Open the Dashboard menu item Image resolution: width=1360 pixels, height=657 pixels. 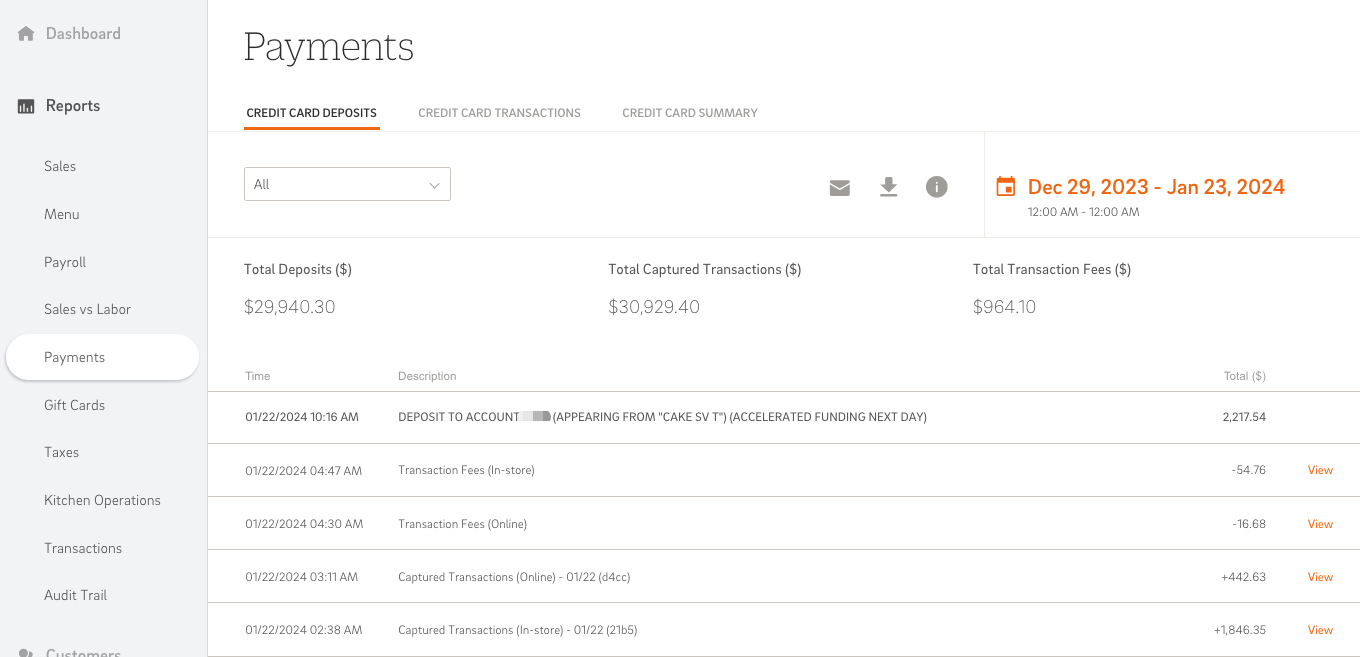pyautogui.click(x=83, y=34)
